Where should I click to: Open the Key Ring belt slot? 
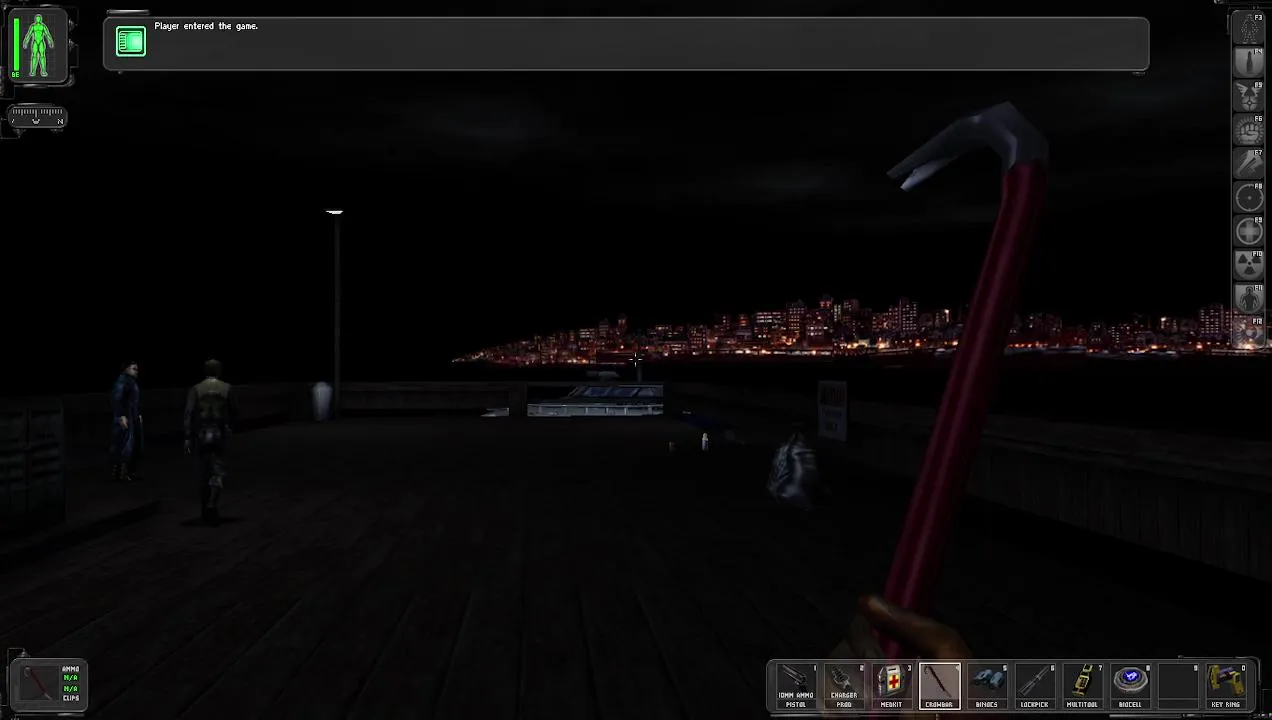[x=1227, y=686]
